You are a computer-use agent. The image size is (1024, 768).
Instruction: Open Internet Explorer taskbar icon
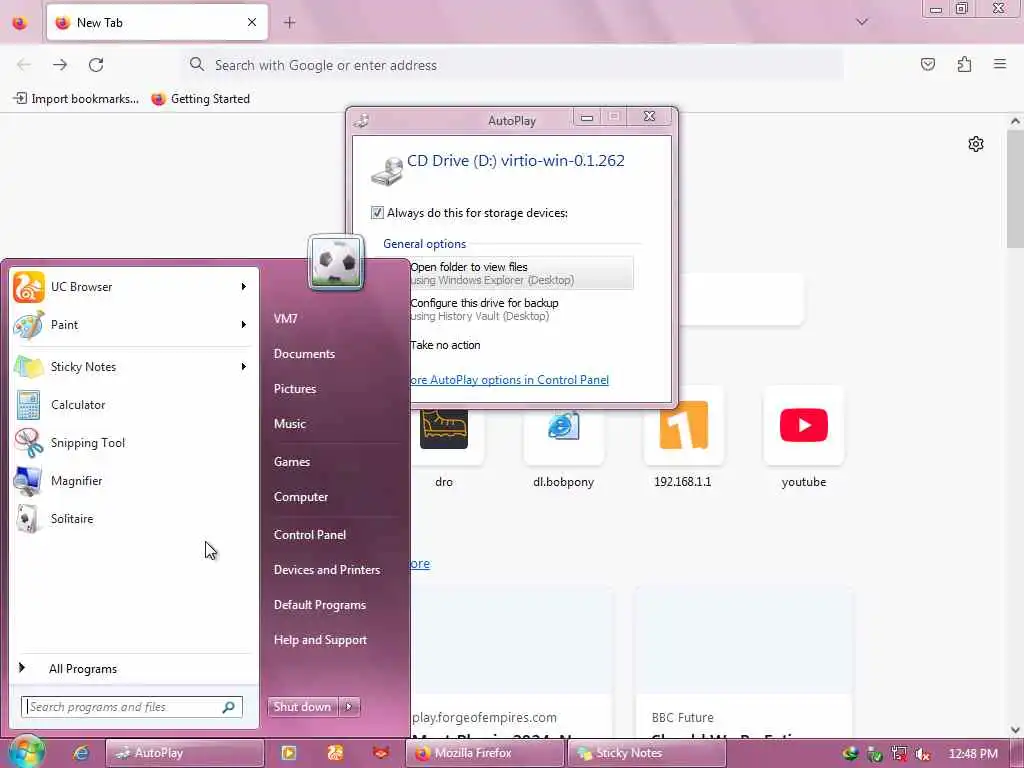(81, 753)
